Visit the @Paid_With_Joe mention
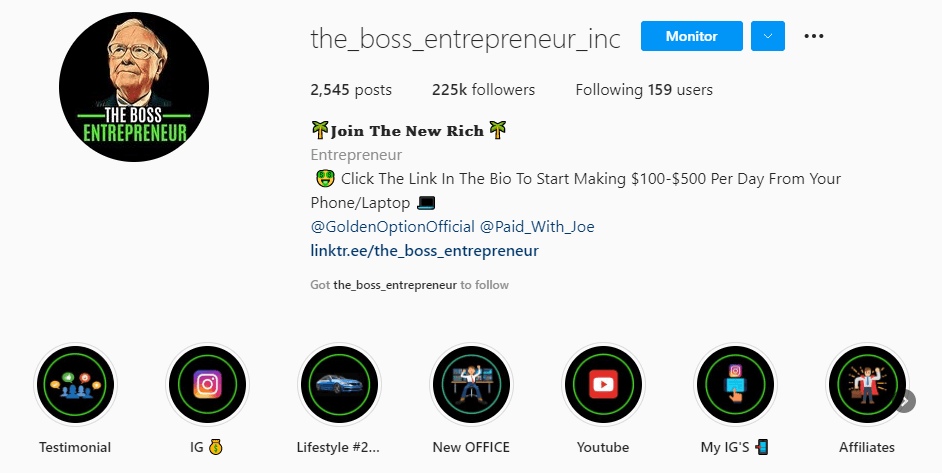Viewport: 942px width, 473px height. coord(537,227)
